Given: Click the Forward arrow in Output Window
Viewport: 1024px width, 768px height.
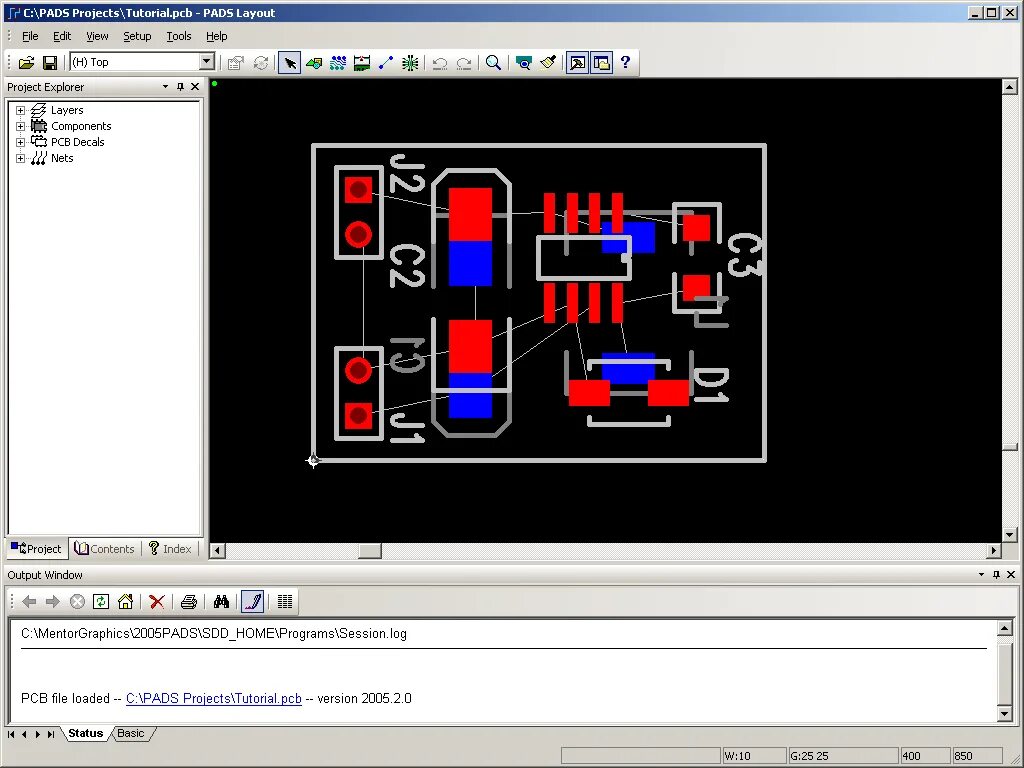Looking at the screenshot, I should [x=53, y=601].
